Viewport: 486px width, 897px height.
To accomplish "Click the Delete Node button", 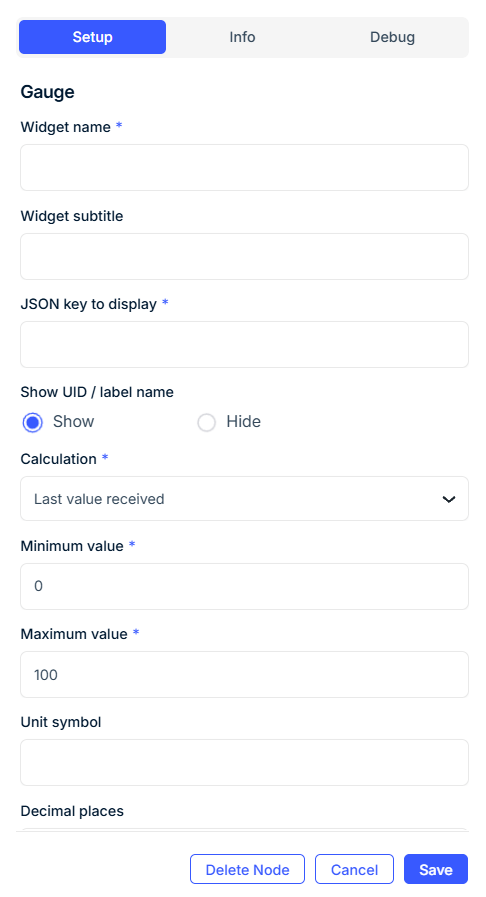I will point(247,869).
